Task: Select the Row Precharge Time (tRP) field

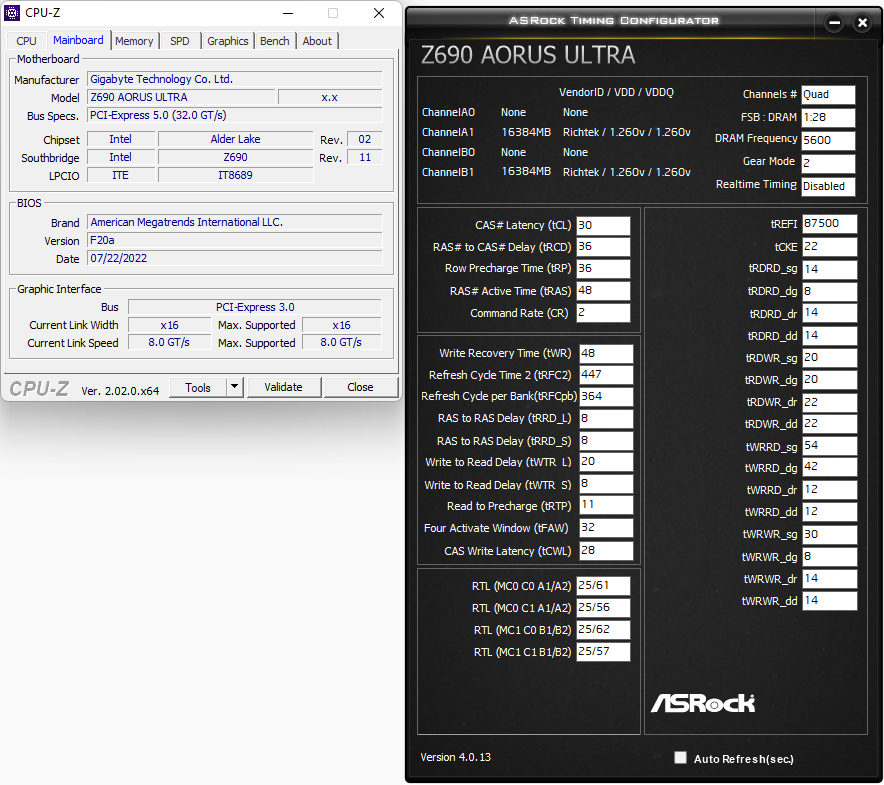Action: point(603,268)
